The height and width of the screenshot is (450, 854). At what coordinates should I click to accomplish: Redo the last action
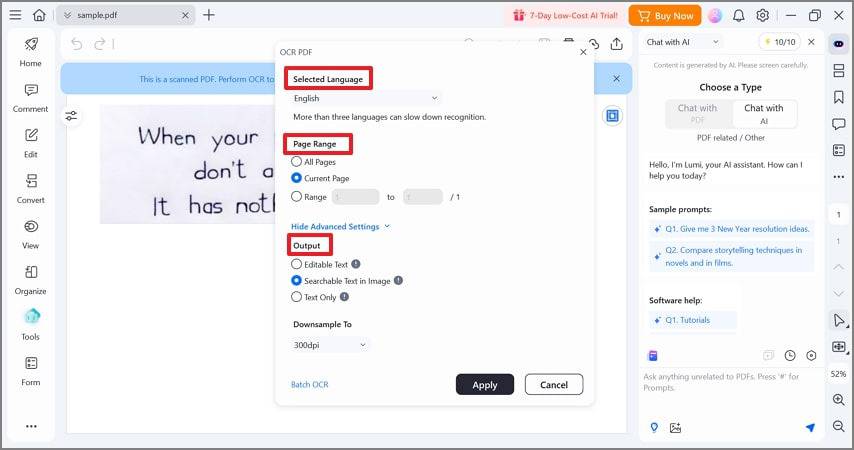coord(100,44)
